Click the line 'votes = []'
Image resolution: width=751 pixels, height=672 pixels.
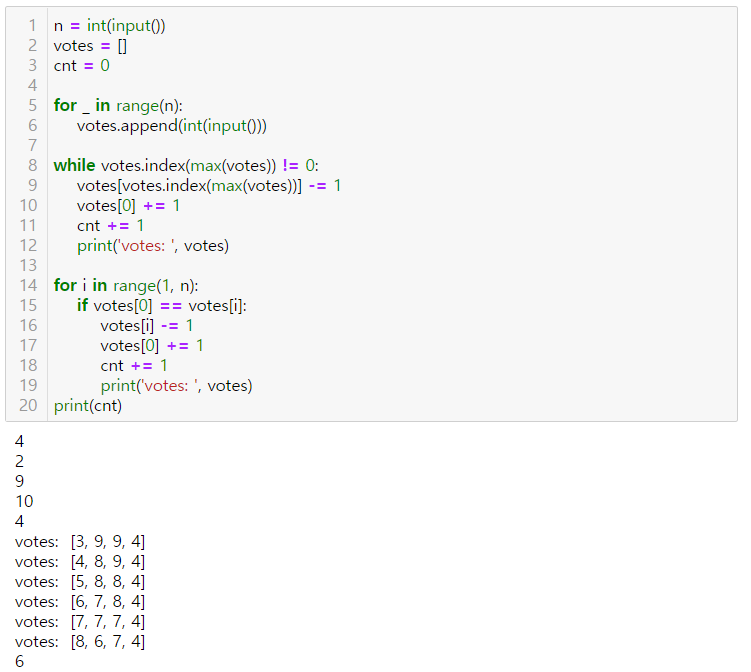point(91,46)
